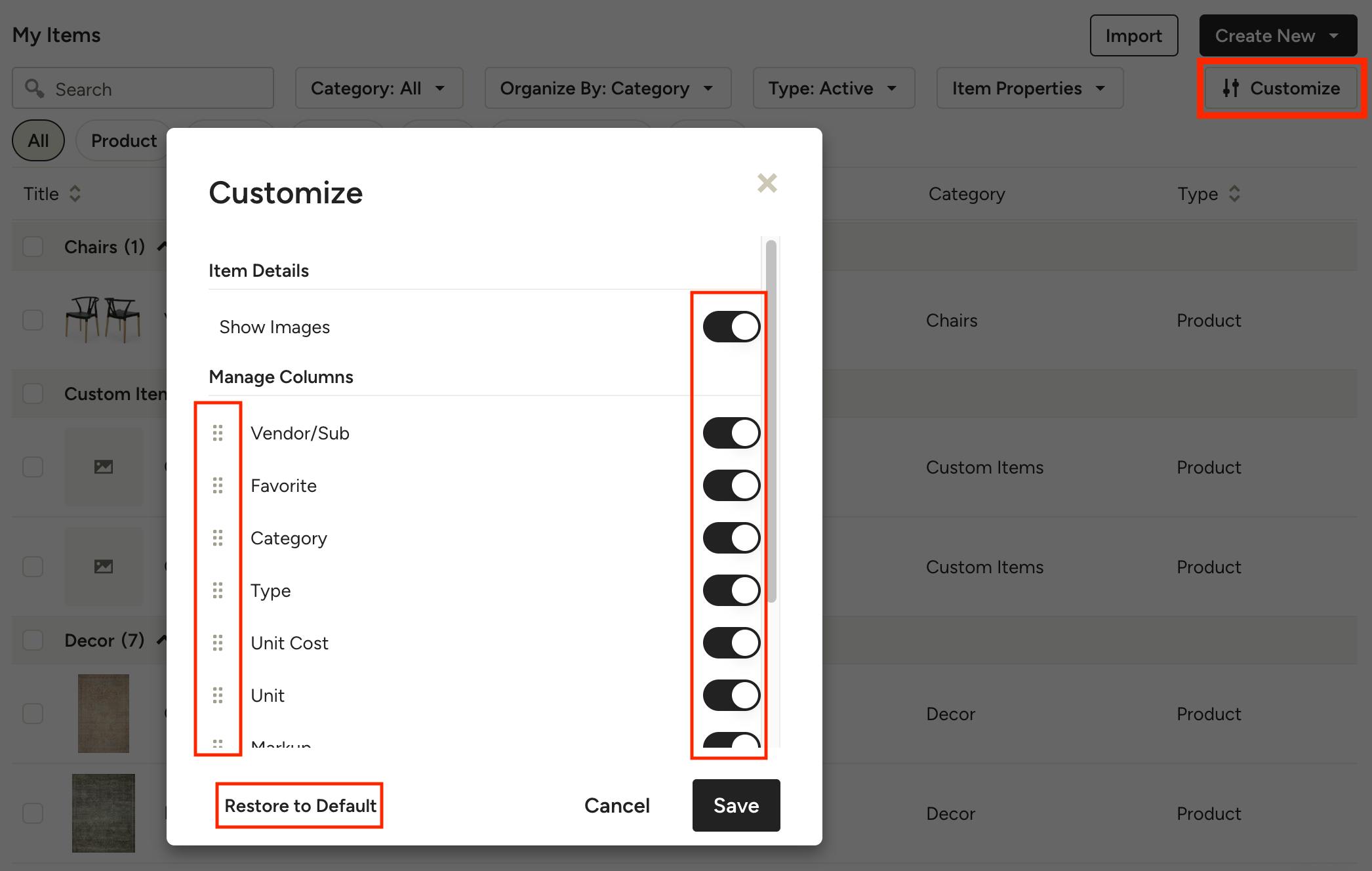Select the Product filter tab

[123, 141]
